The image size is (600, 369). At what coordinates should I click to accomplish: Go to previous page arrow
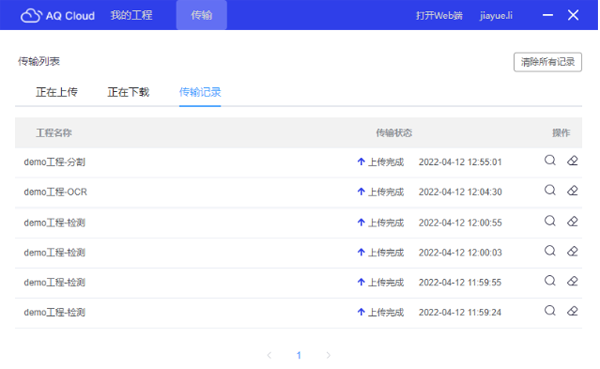pyautogui.click(x=269, y=355)
